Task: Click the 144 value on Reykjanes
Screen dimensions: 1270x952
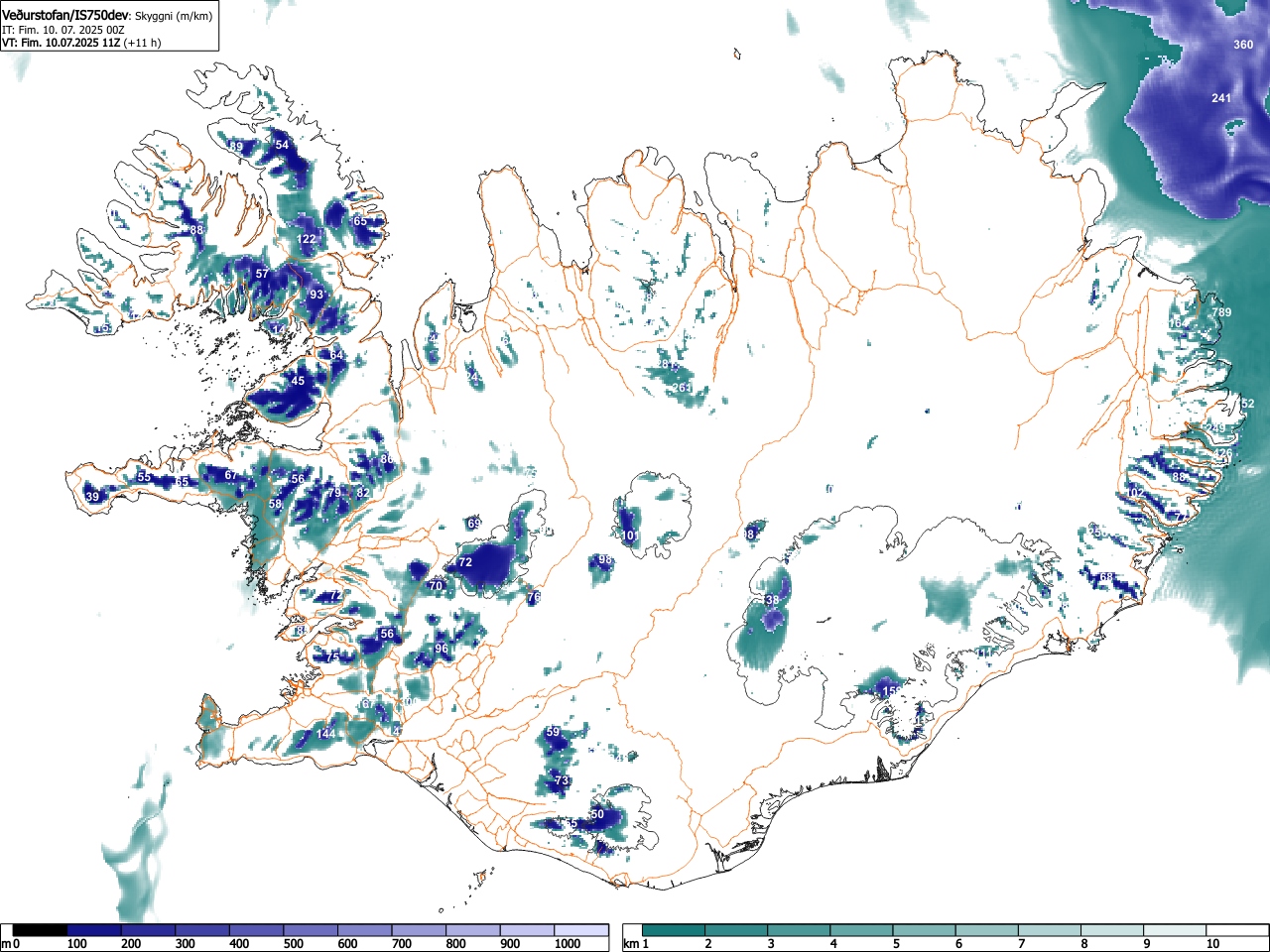Action: pyautogui.click(x=325, y=734)
